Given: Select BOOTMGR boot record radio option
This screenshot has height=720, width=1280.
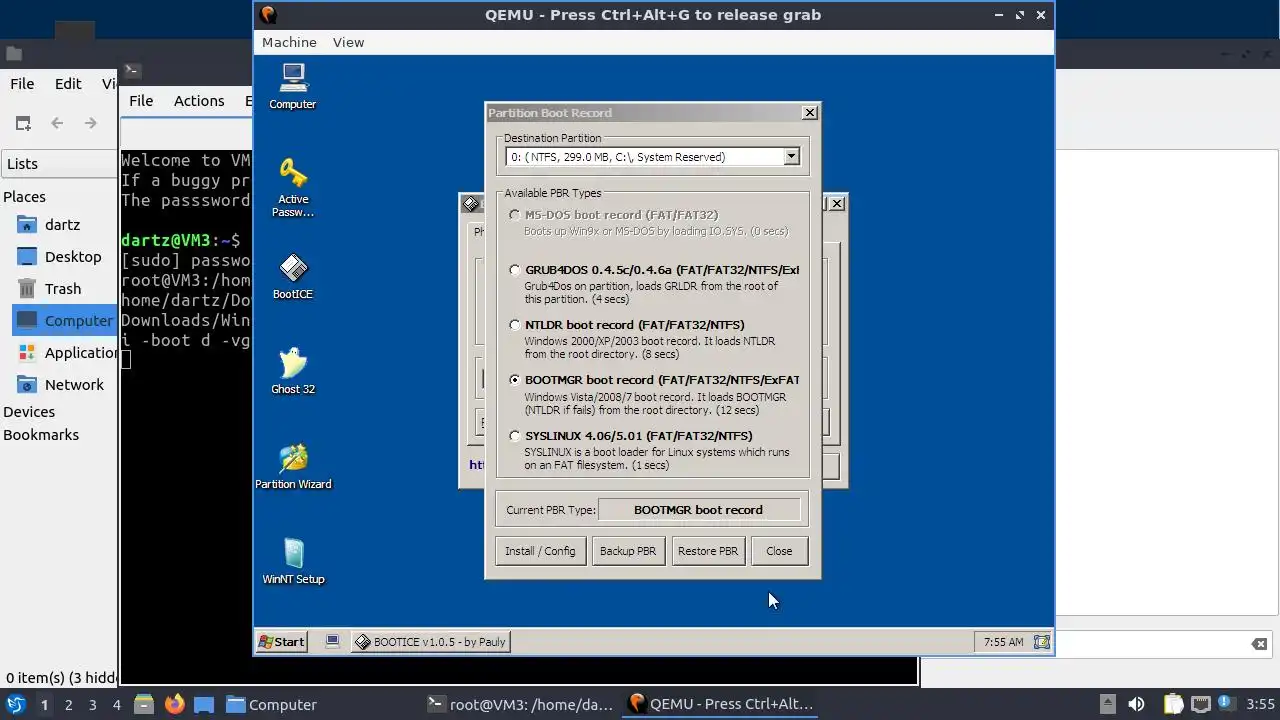Looking at the screenshot, I should (515, 380).
